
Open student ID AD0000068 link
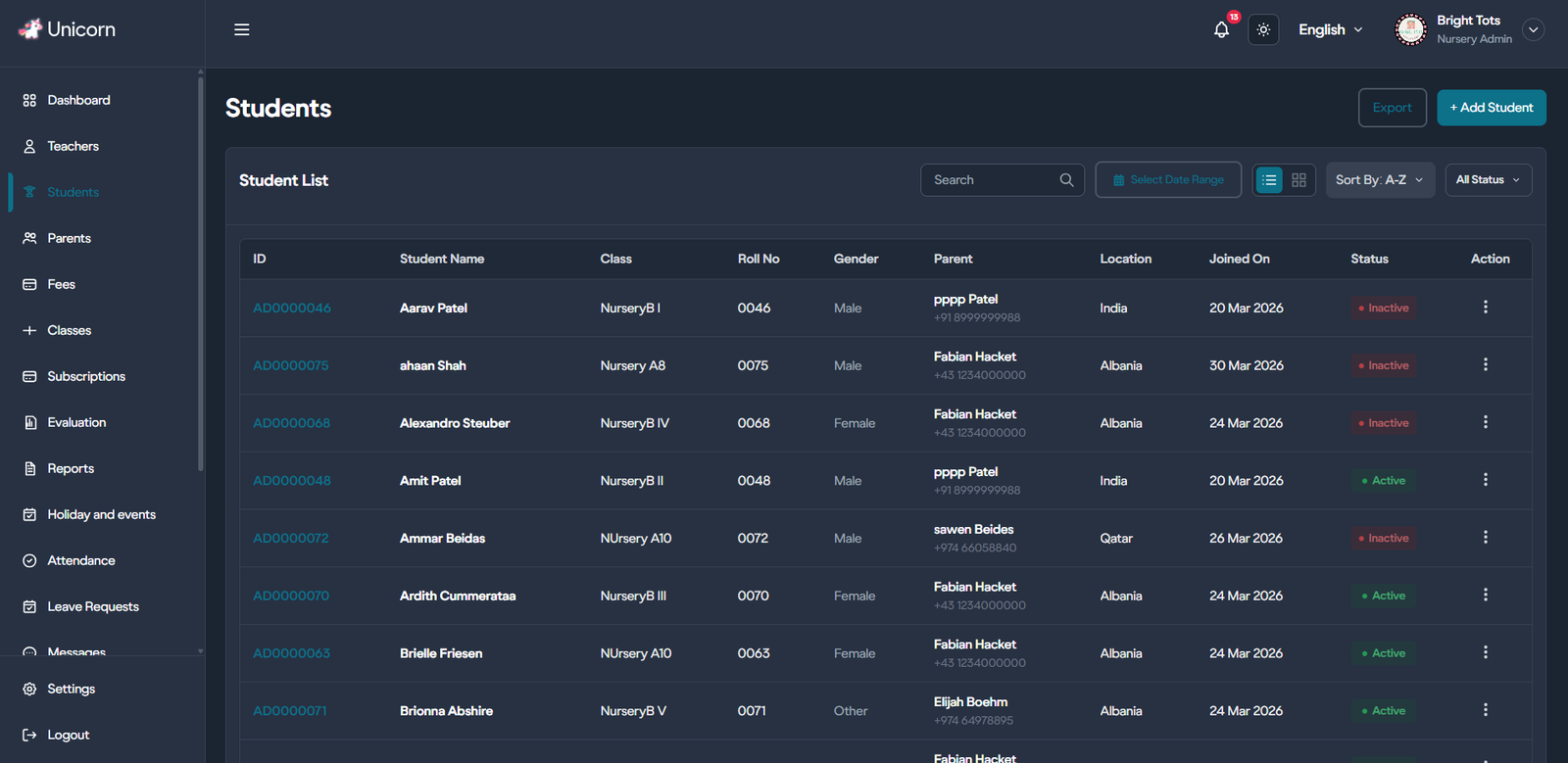[291, 423]
